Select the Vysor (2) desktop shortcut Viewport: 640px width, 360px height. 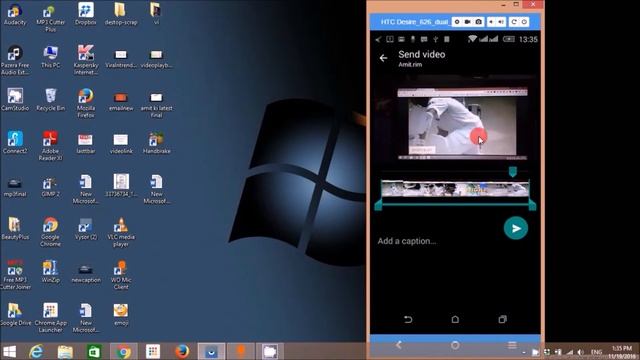click(x=86, y=229)
